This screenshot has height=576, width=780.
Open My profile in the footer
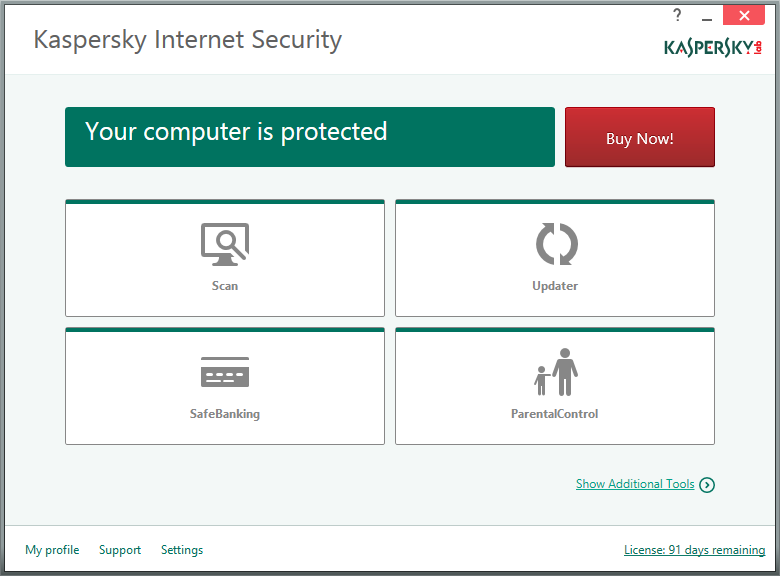point(52,550)
